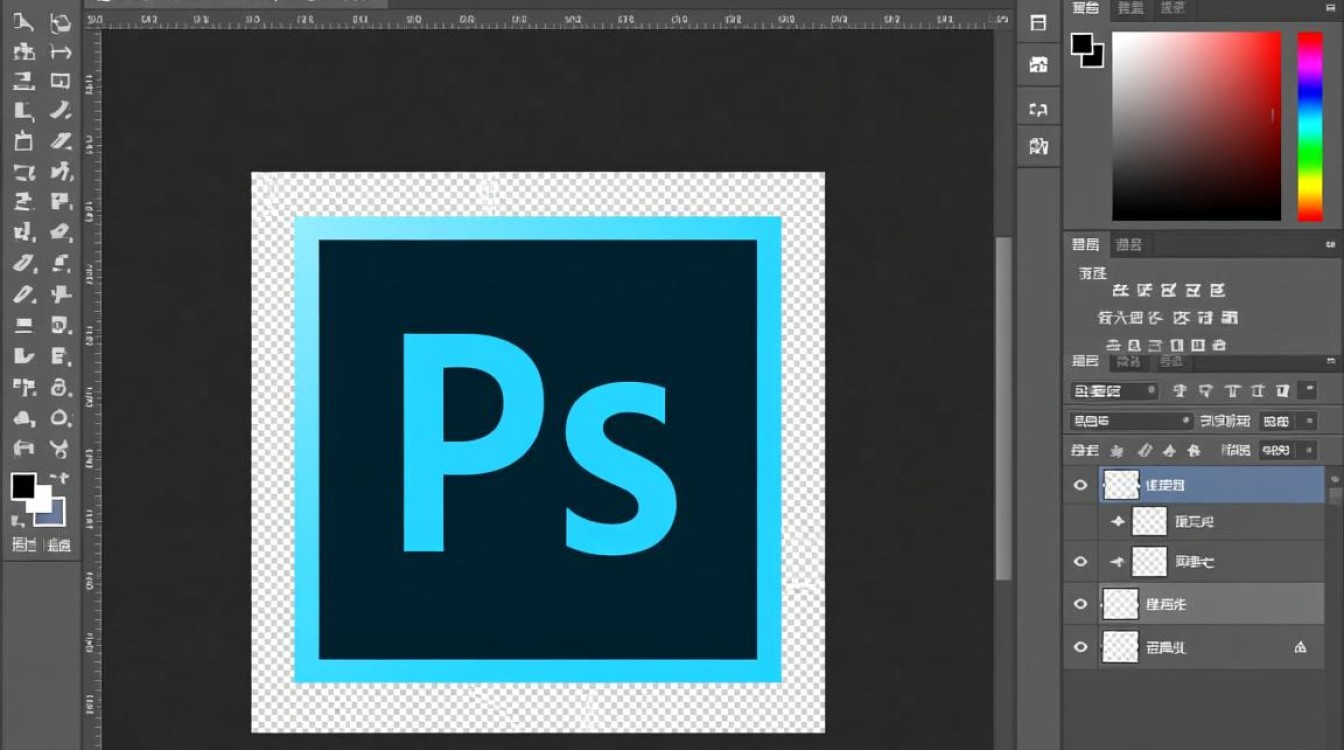Screen dimensions: 1344x750
Task: Click the fifth layer filter icon in Layers panel
Action: [x=1283, y=391]
